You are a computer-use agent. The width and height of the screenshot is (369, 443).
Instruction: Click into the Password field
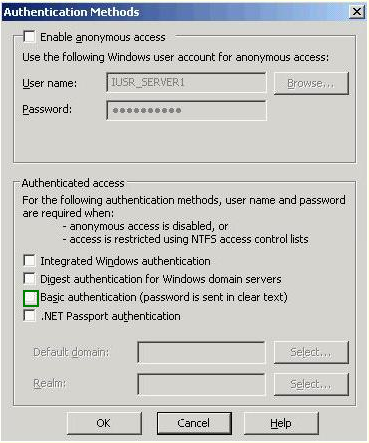click(186, 110)
